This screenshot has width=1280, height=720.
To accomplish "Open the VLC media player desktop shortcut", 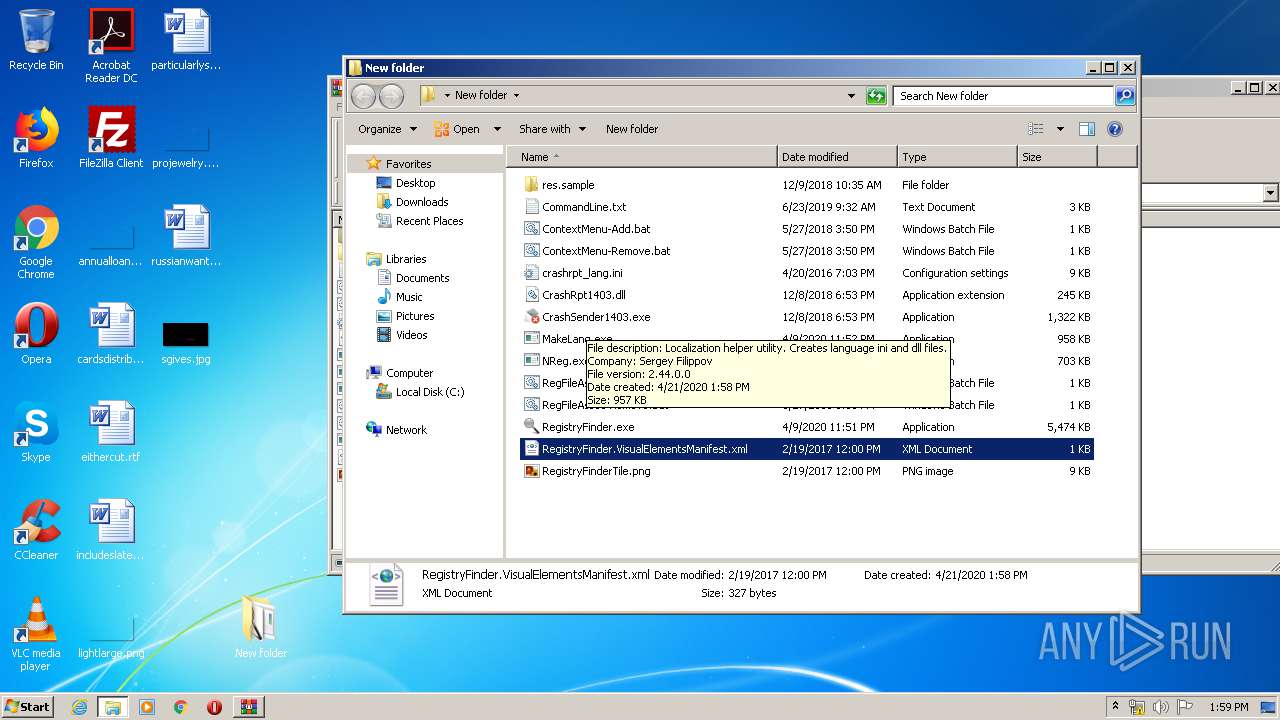I will [x=36, y=634].
